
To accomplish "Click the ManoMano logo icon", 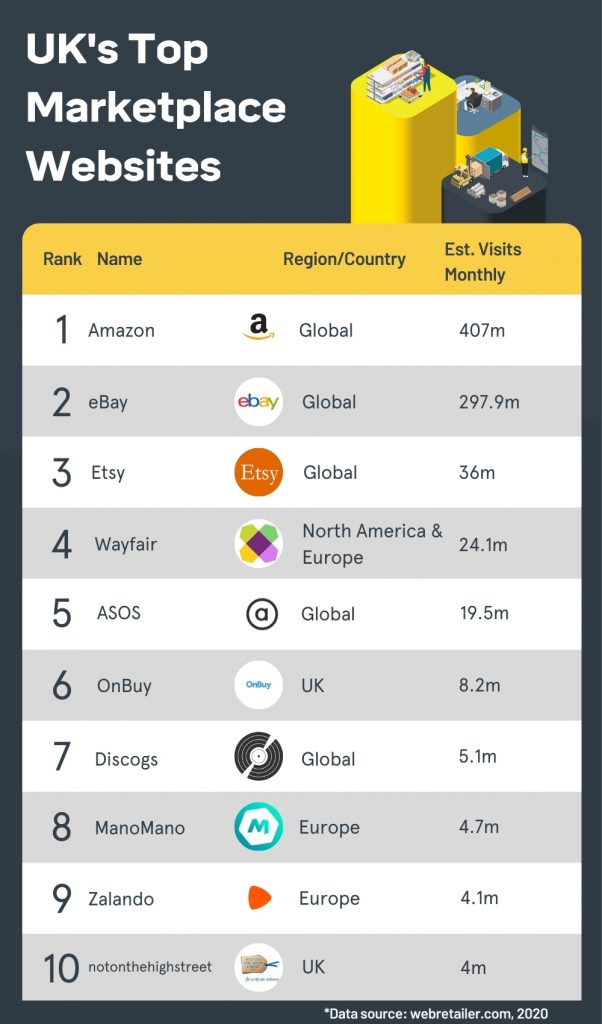I will 258,827.
